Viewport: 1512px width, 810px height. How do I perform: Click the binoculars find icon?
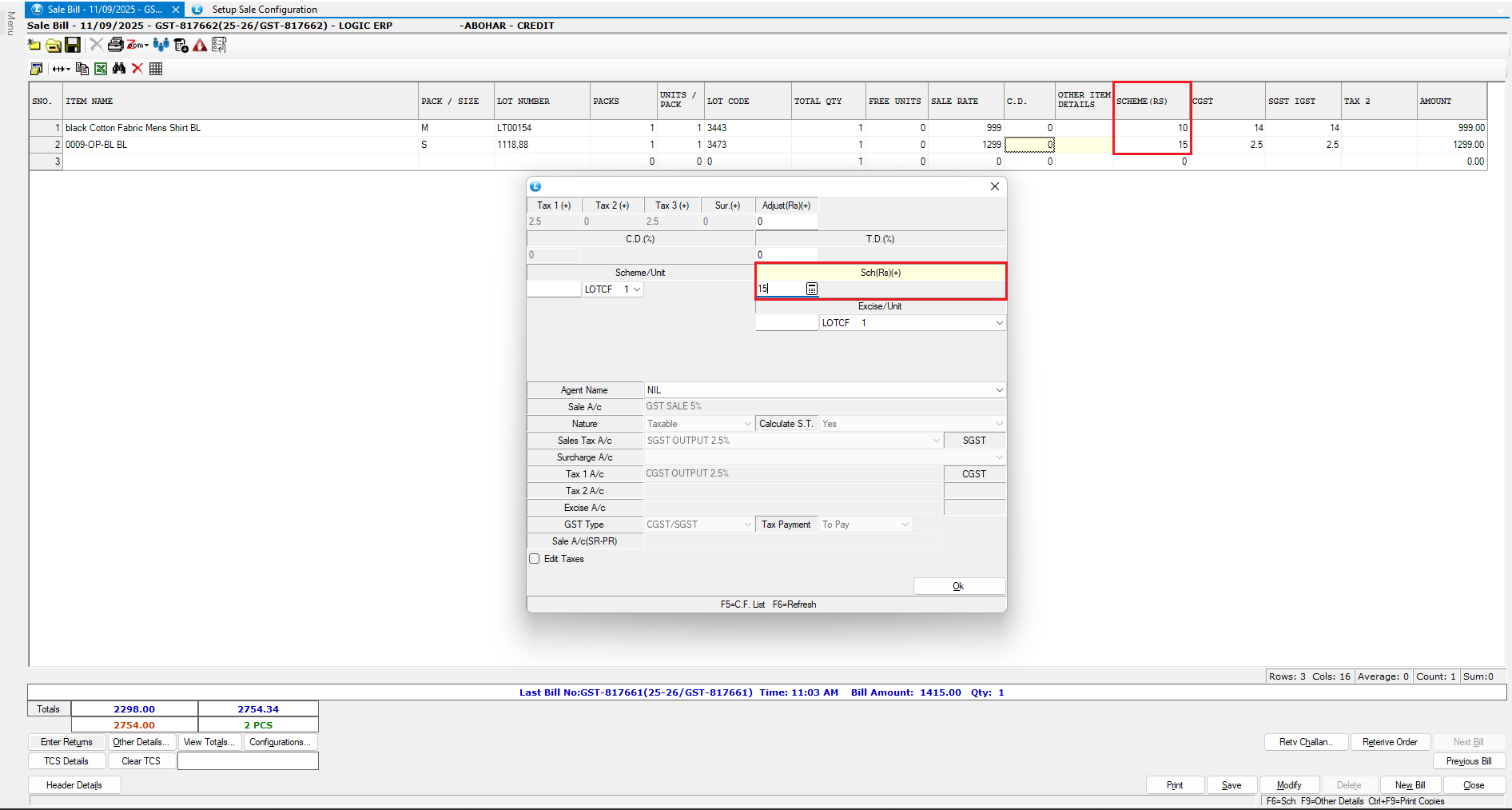coord(119,69)
